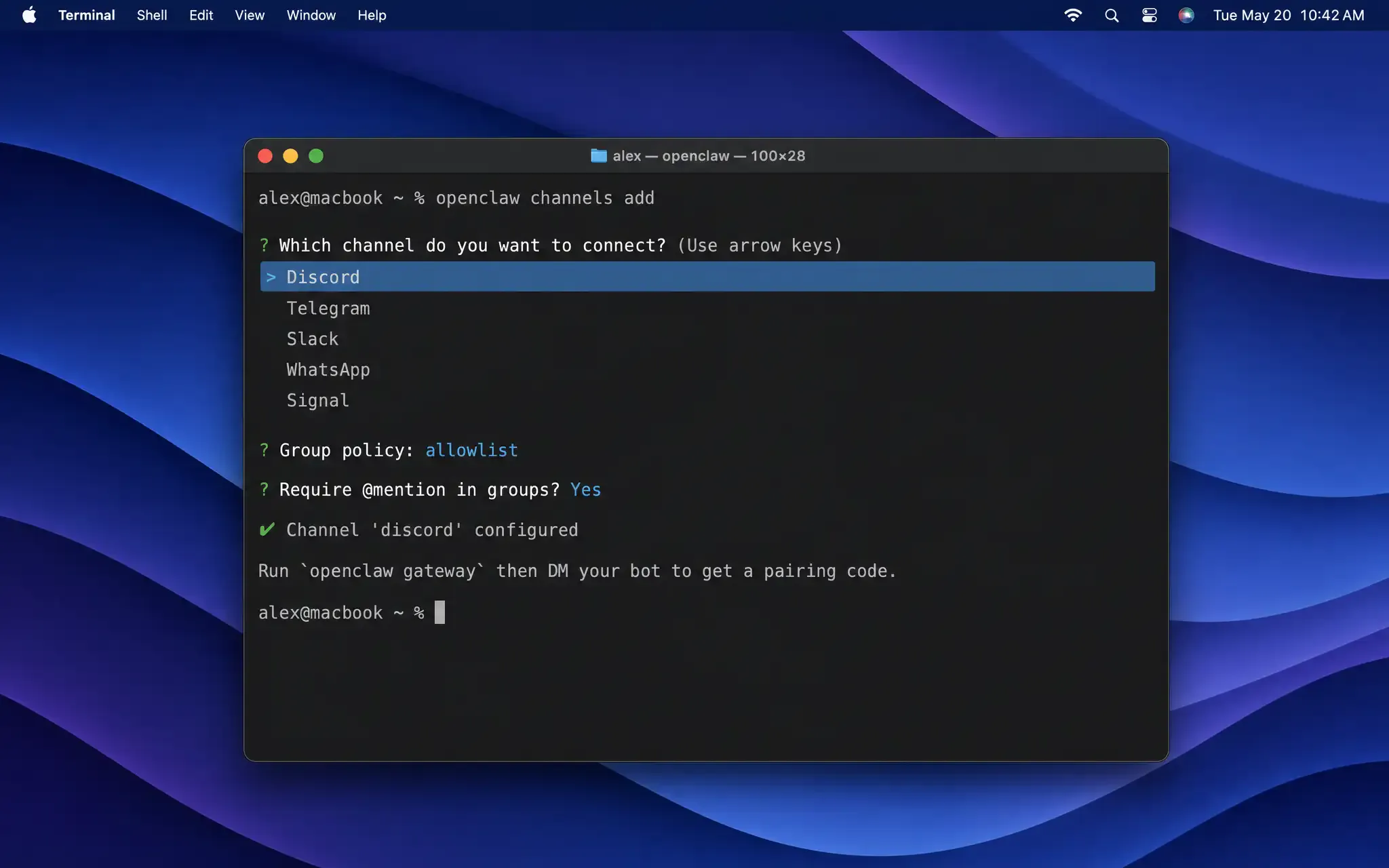Screen dimensions: 1389x868
Task: Click the '(Use arrow keys)' hint
Action: click(760, 245)
